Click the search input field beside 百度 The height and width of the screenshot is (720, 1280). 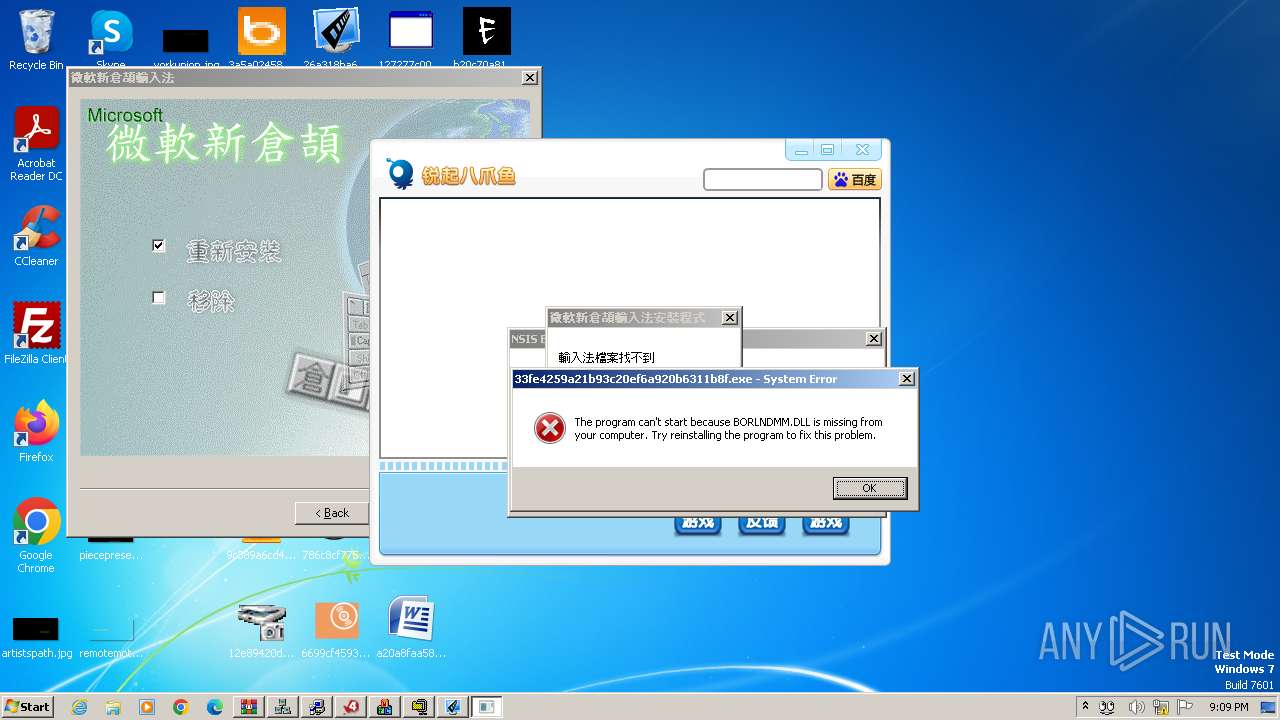(762, 180)
